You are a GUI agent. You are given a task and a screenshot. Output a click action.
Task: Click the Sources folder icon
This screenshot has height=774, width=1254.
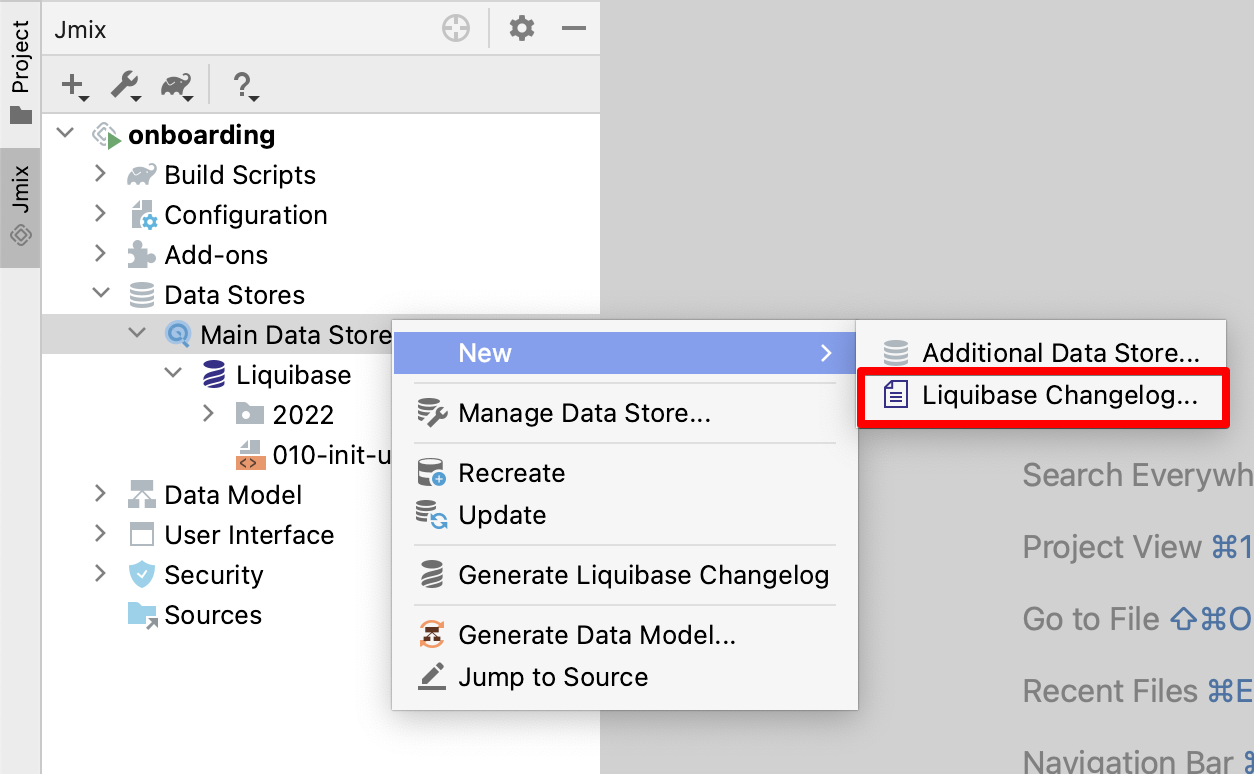coord(142,615)
